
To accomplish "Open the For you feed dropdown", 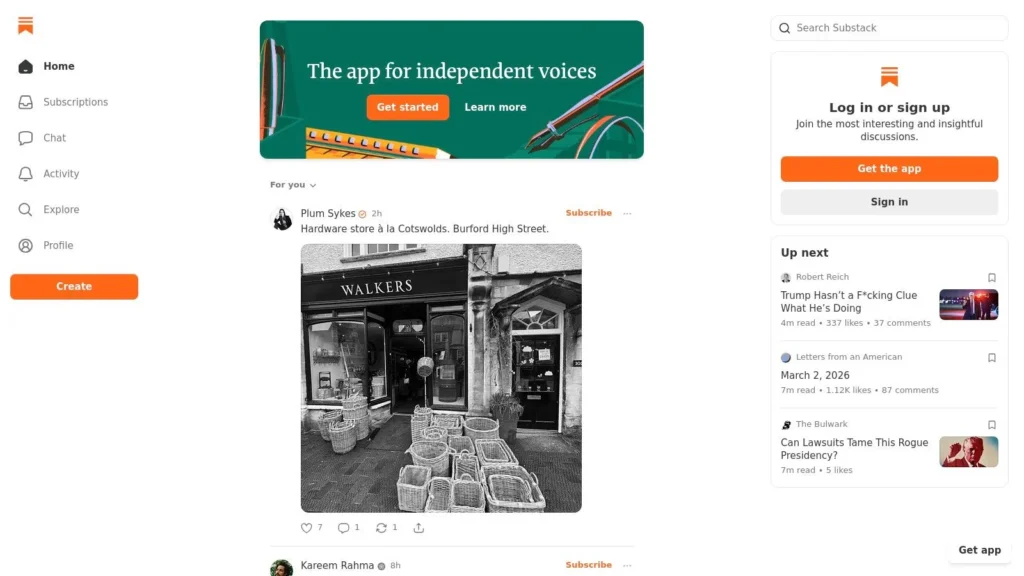I will tap(291, 184).
